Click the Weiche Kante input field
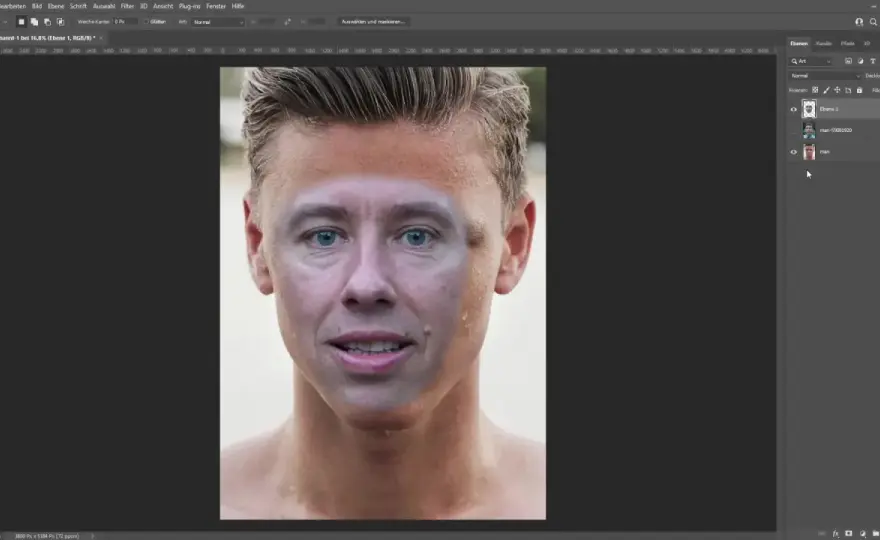Viewport: 880px width, 540px height. pos(125,22)
